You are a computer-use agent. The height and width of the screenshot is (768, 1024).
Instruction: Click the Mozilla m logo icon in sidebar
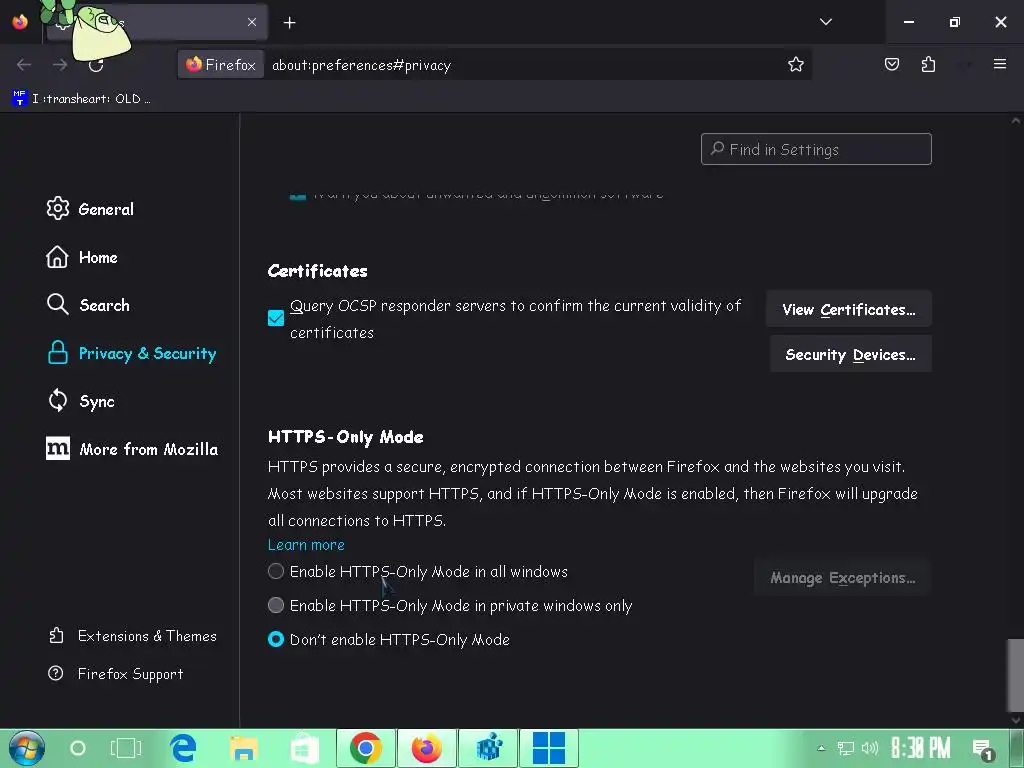(57, 449)
